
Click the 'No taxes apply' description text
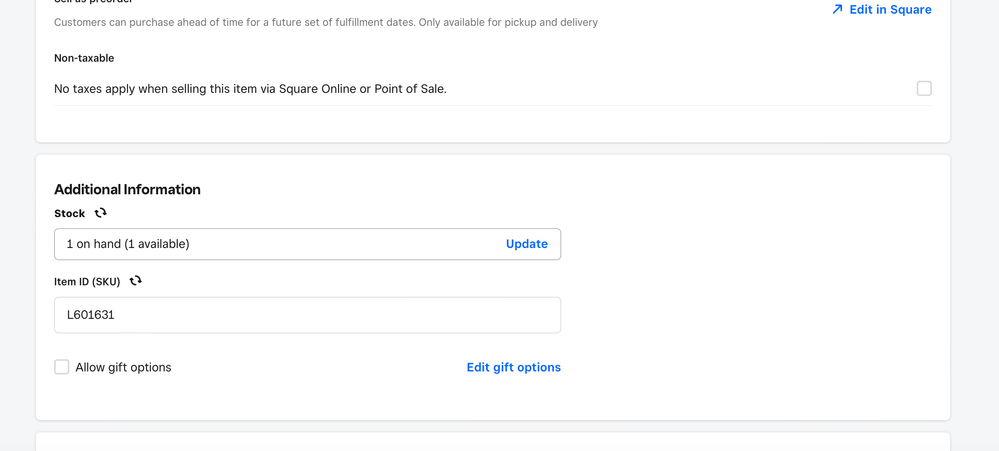coord(250,89)
